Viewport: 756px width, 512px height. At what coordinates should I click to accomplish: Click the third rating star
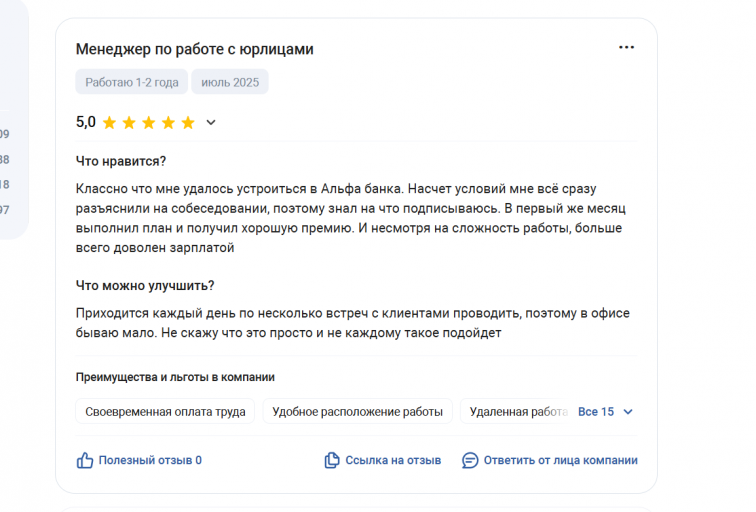pos(148,122)
